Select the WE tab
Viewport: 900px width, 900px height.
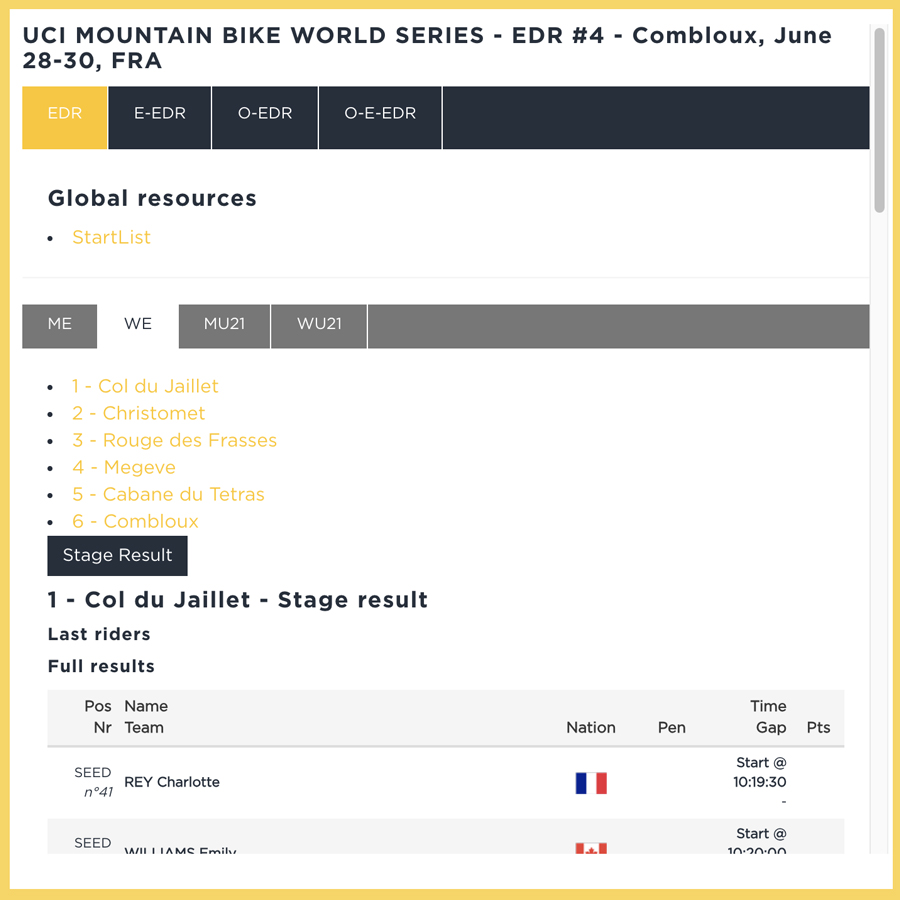pos(138,324)
